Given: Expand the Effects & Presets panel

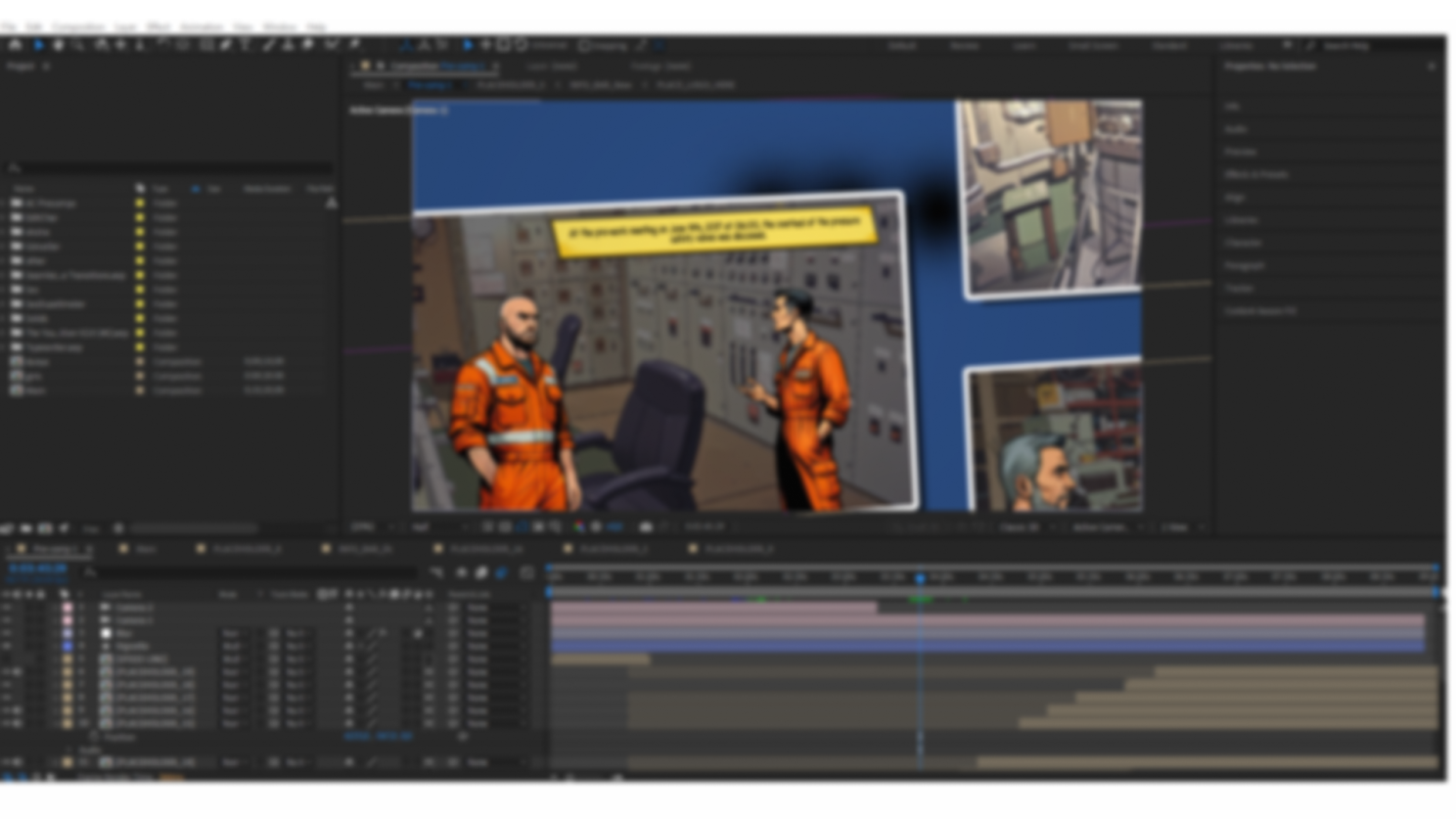Looking at the screenshot, I should pyautogui.click(x=1256, y=174).
